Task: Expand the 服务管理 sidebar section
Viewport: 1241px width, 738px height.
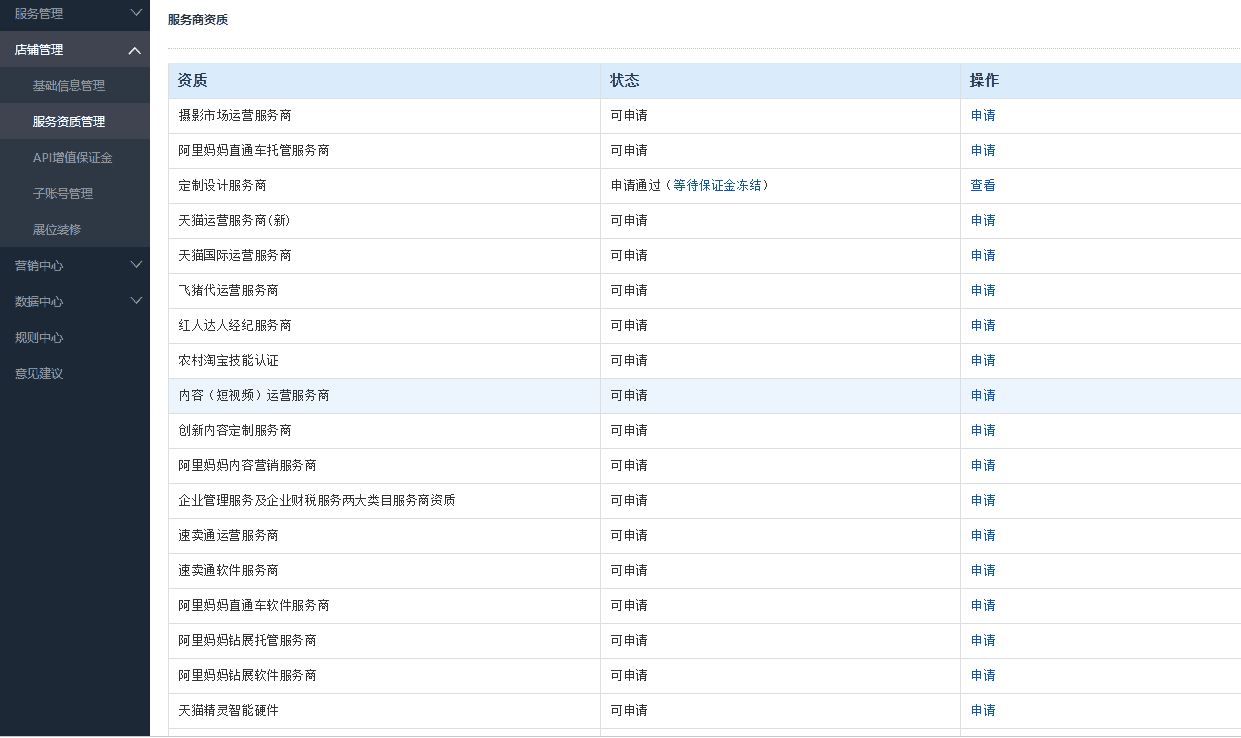Action: (75, 14)
